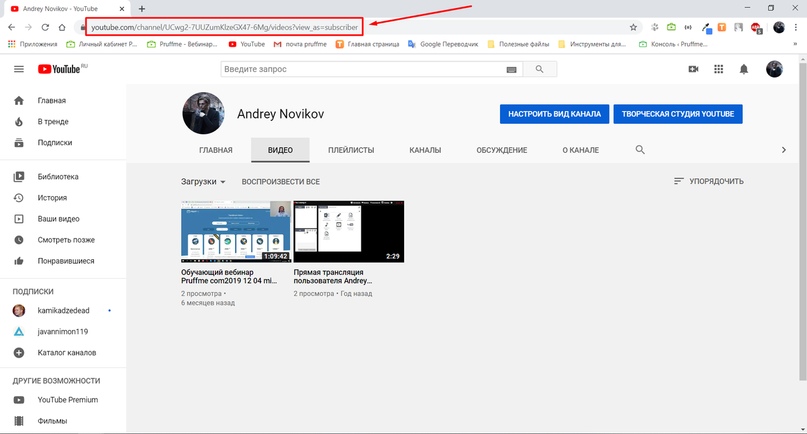
Task: Open the notifications bell
Action: (x=744, y=69)
